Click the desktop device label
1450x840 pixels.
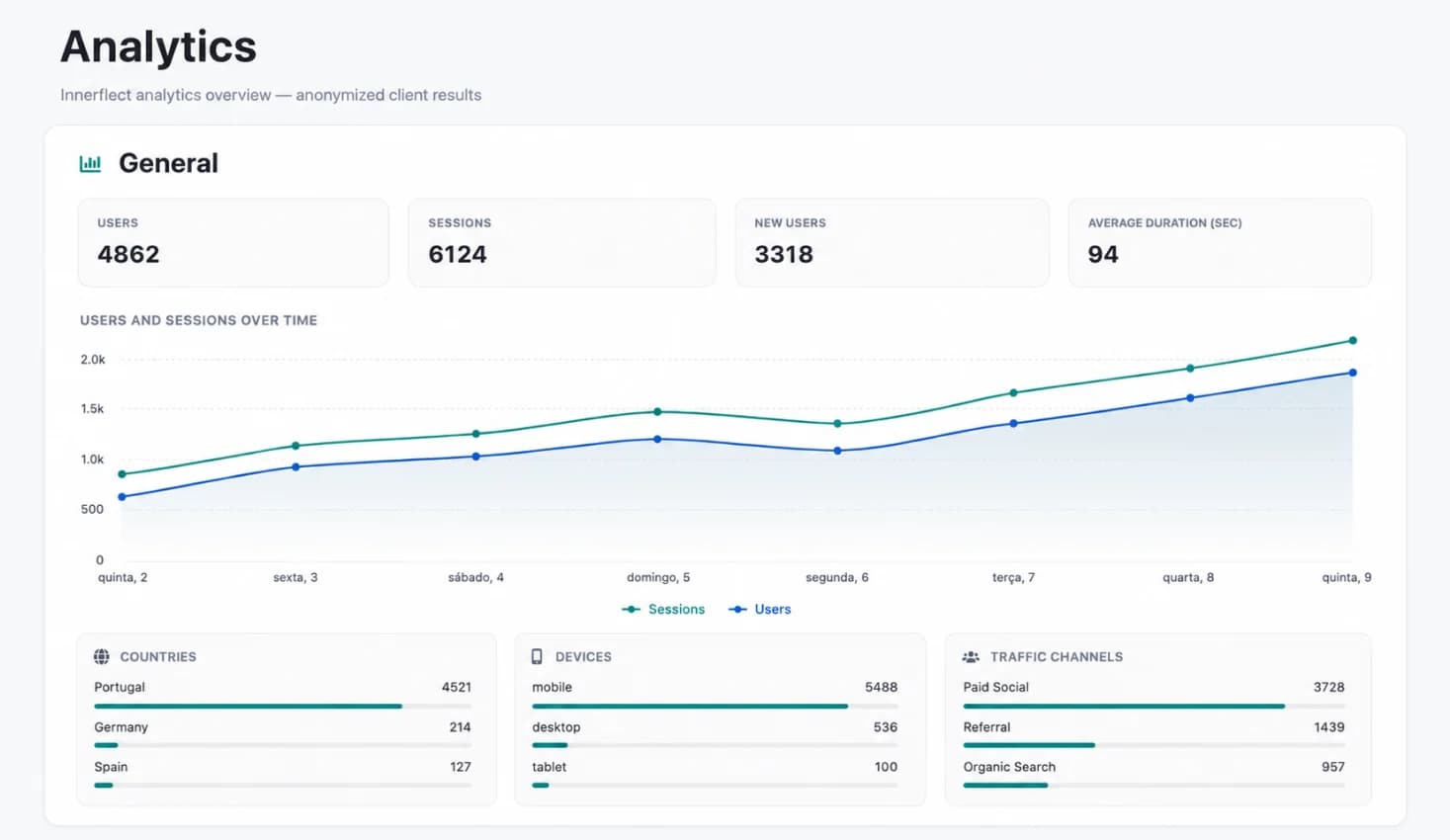(556, 726)
